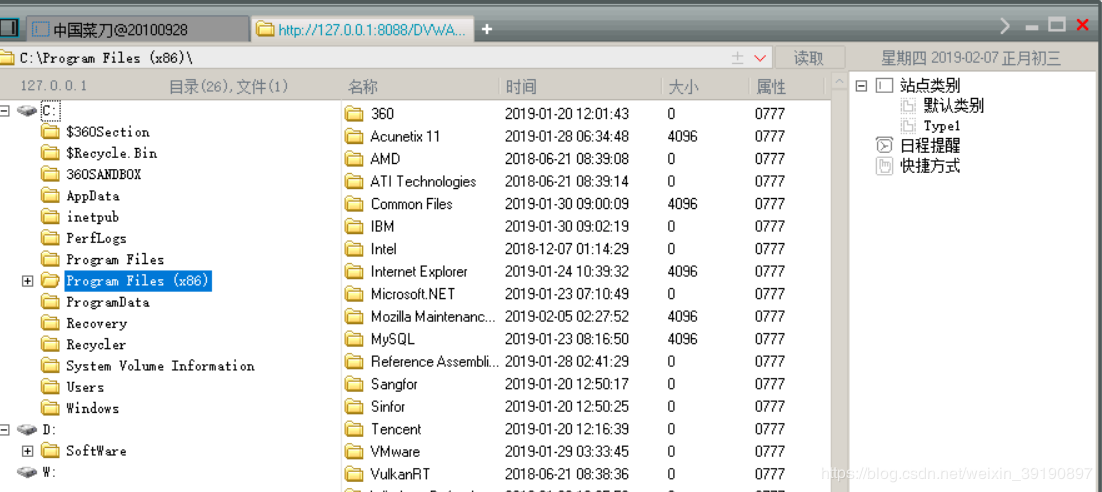
Task: Click the IBM folder icon
Action: coord(354,226)
